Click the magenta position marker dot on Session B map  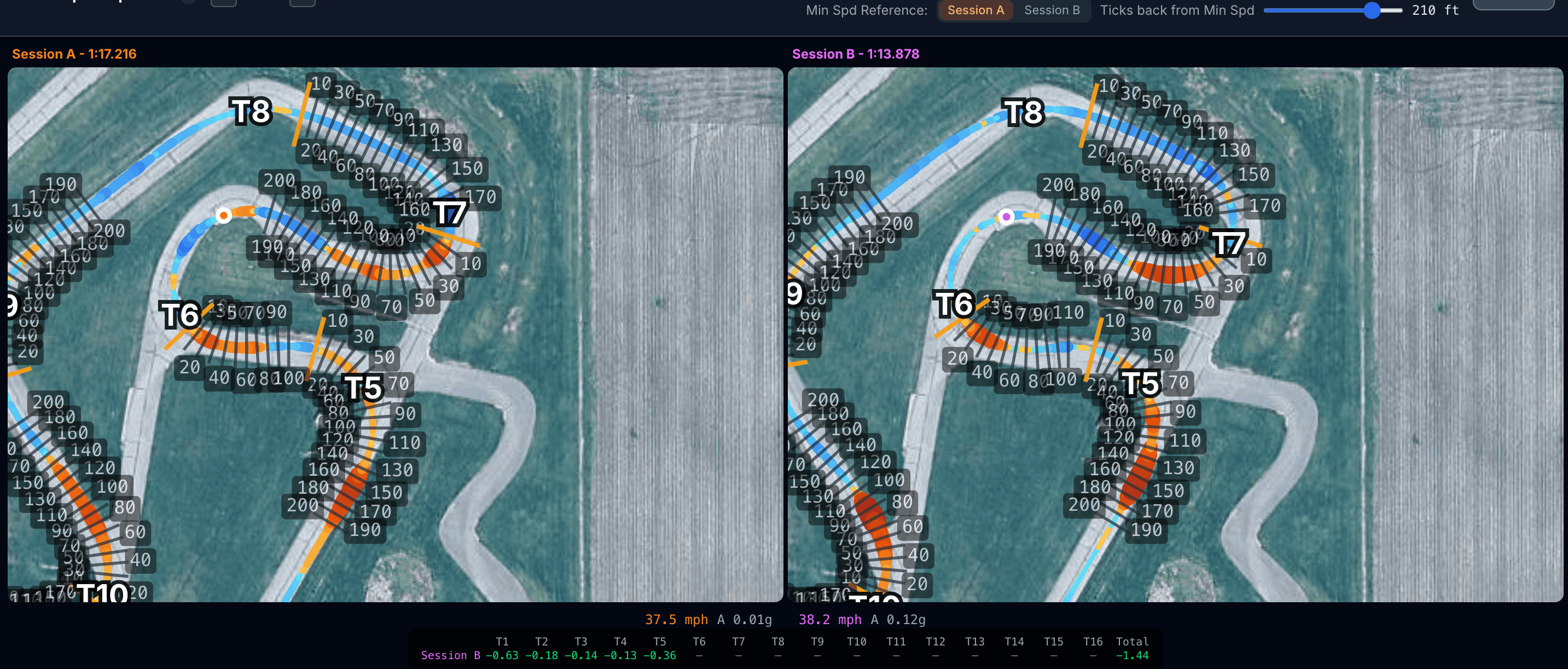pos(1006,216)
